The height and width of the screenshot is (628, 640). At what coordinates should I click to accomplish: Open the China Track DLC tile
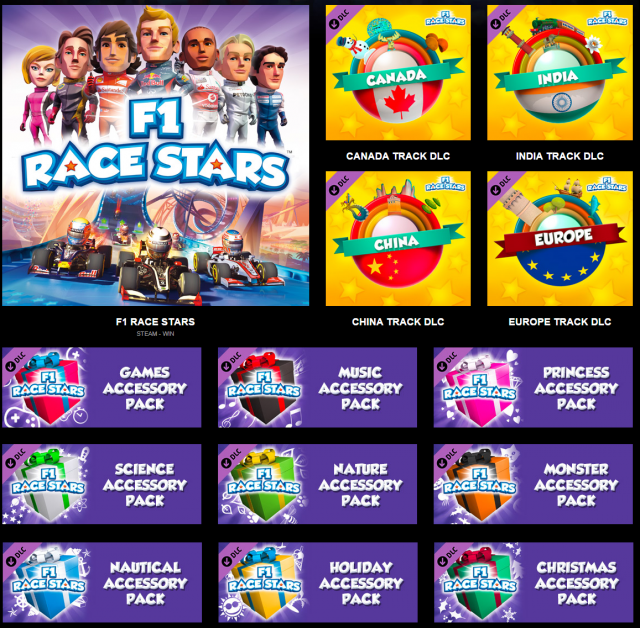398,238
